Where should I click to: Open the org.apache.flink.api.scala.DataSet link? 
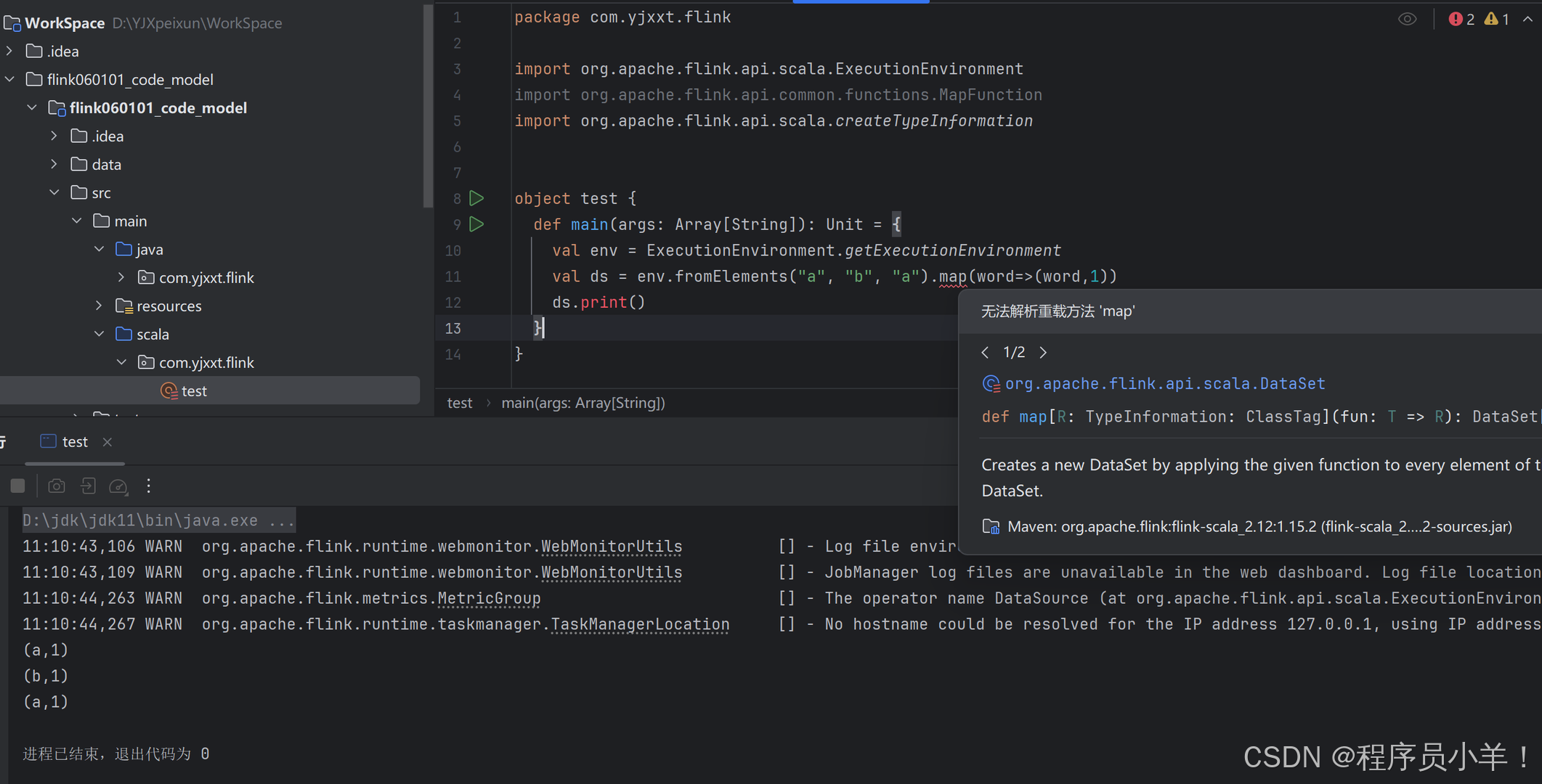click(1164, 383)
